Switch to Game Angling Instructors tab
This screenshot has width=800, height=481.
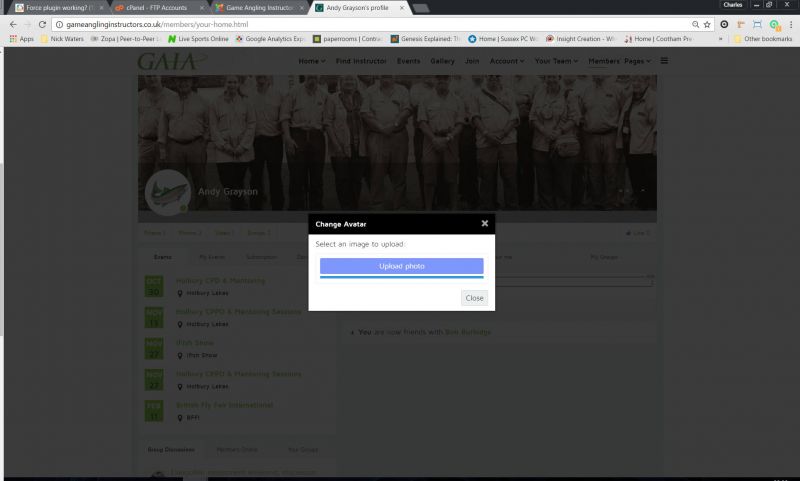(259, 8)
